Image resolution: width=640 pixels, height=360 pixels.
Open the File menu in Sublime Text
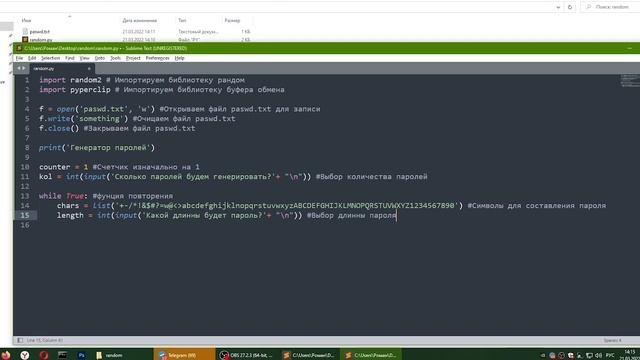tap(19, 58)
